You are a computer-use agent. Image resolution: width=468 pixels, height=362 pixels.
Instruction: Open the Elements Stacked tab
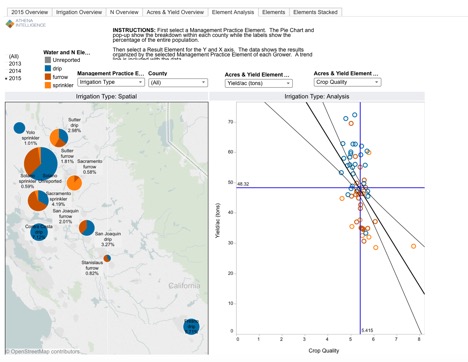pyautogui.click(x=315, y=12)
